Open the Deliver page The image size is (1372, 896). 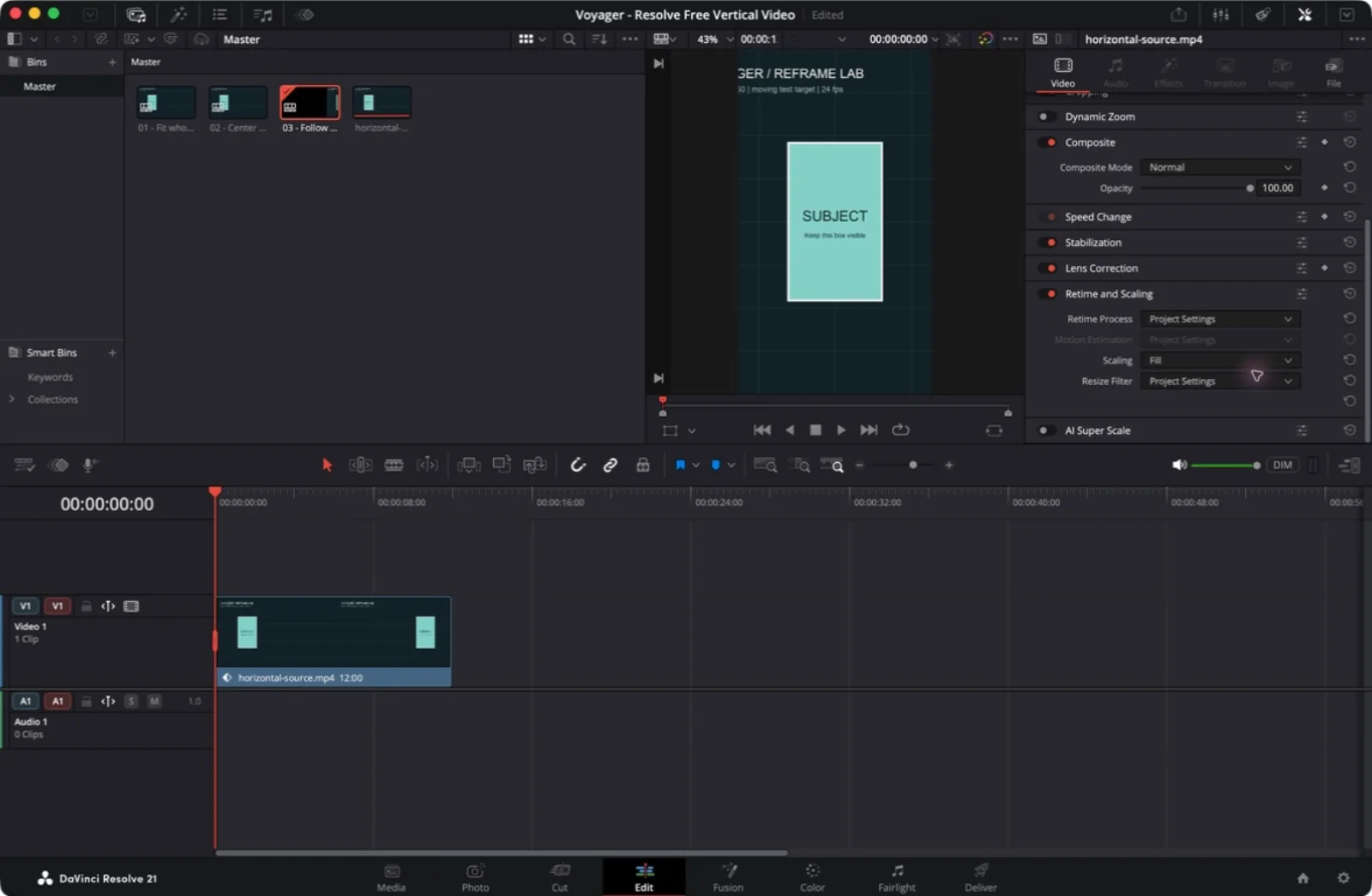click(981, 877)
